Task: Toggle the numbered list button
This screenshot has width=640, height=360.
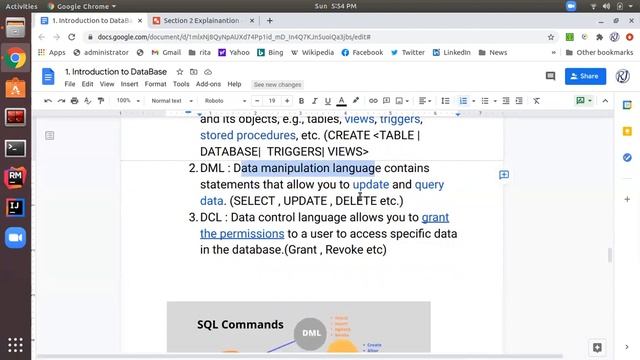Action: [x=463, y=101]
